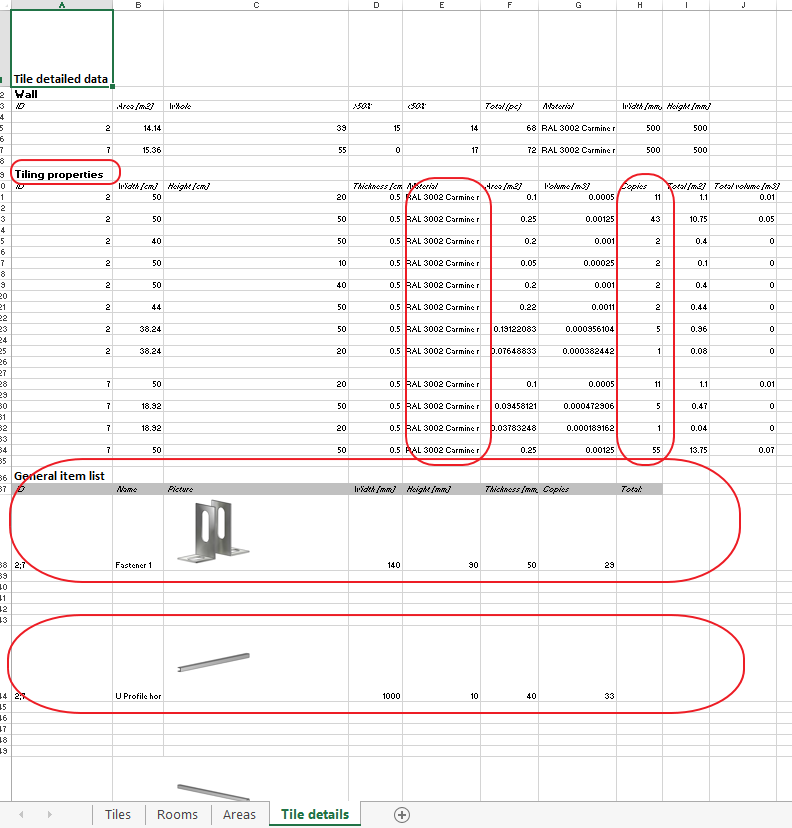Screen dimensions: 792x828
Task: Add a new sheet with plus icon
Action: tap(402, 814)
